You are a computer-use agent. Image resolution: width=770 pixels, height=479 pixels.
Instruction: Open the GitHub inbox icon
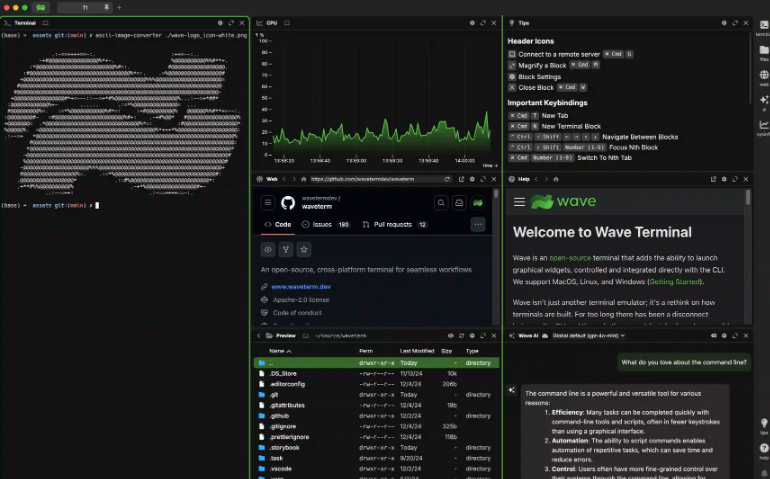click(459, 203)
